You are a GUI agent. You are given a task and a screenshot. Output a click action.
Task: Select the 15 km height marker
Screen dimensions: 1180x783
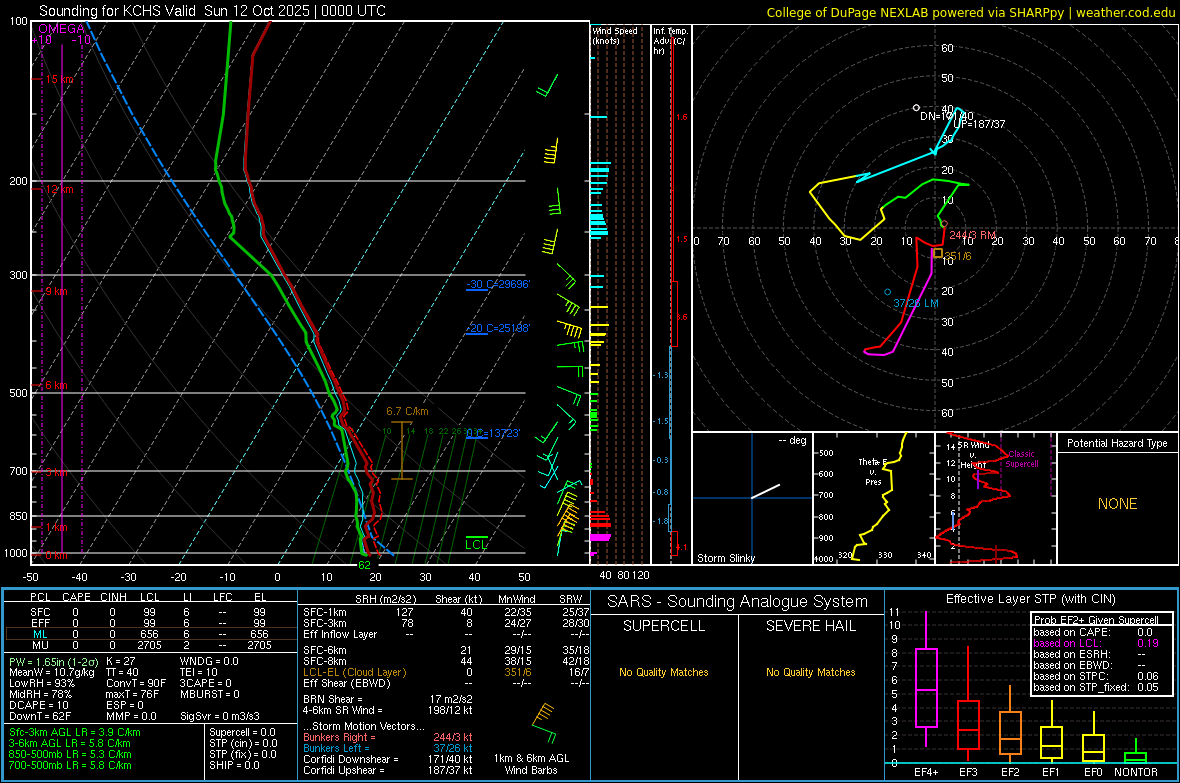point(59,79)
